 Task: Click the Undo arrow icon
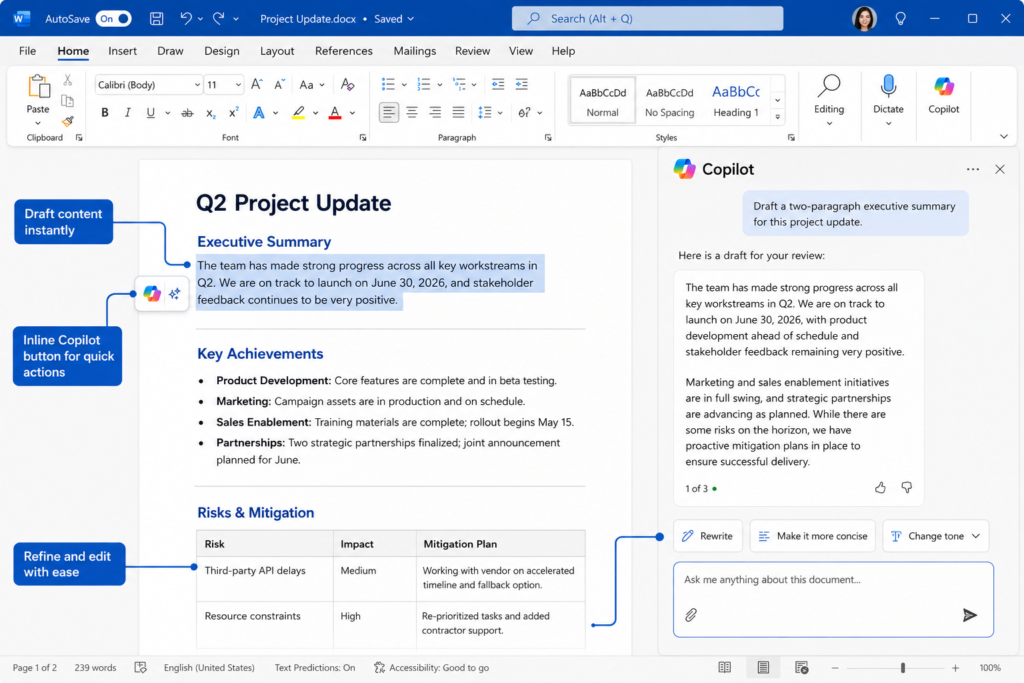coord(186,18)
